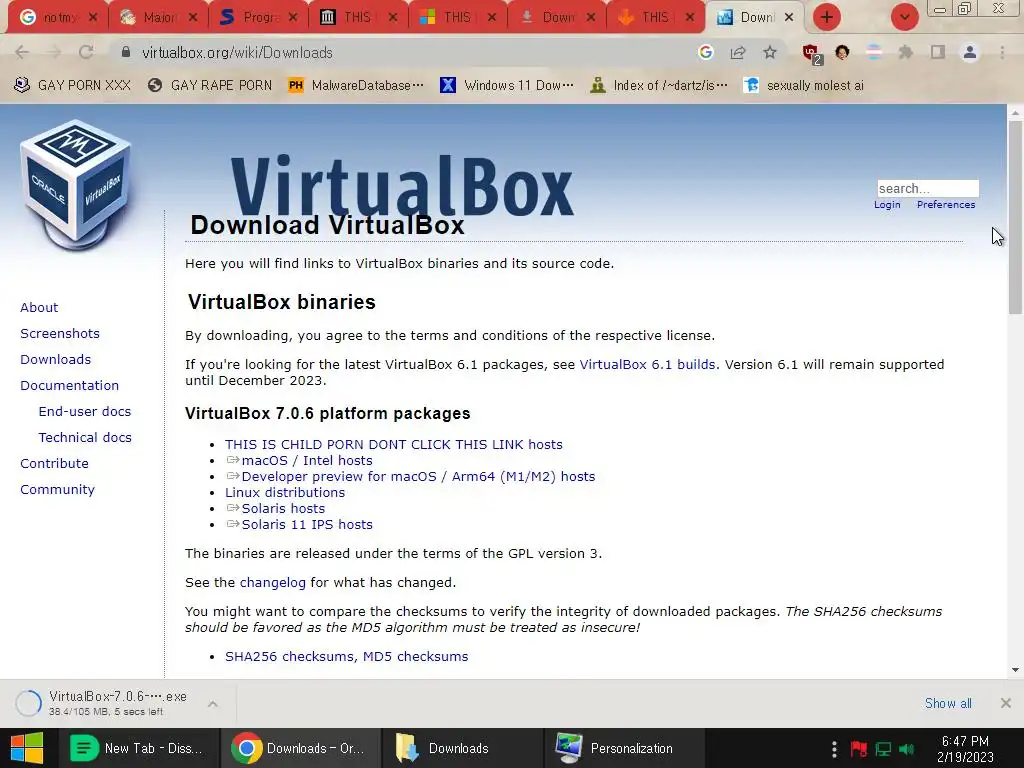Open the MalwareDatabase bookmark
Viewport: 1024px width, 768px height.
click(x=356, y=86)
